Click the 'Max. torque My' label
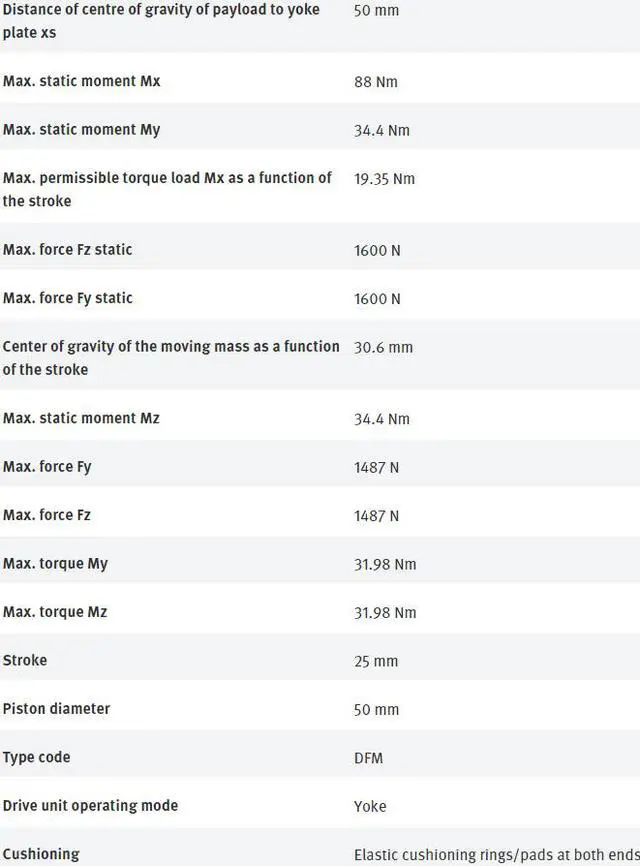This screenshot has height=866, width=640. pyautogui.click(x=55, y=564)
